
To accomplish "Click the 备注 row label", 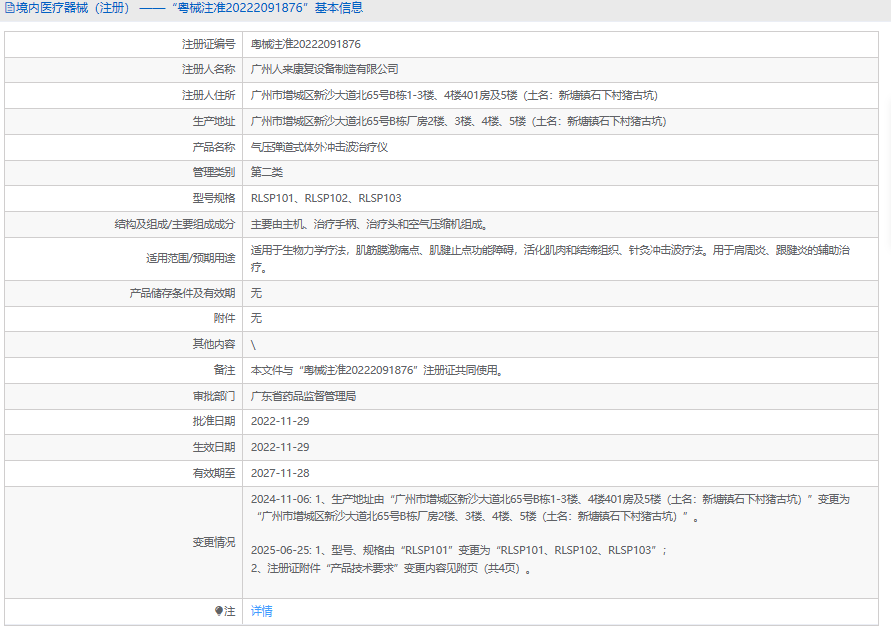I will [x=224, y=371].
